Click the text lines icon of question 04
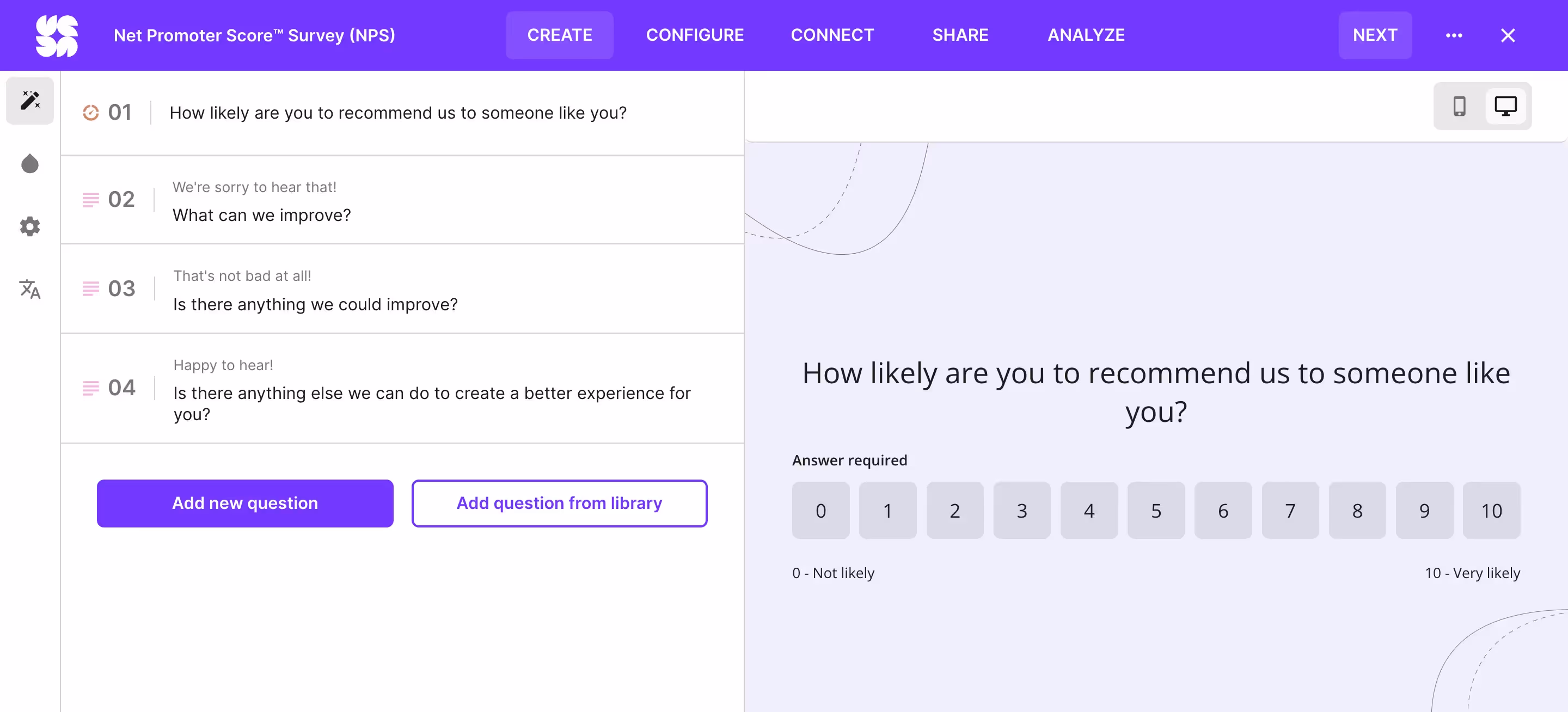 (91, 388)
